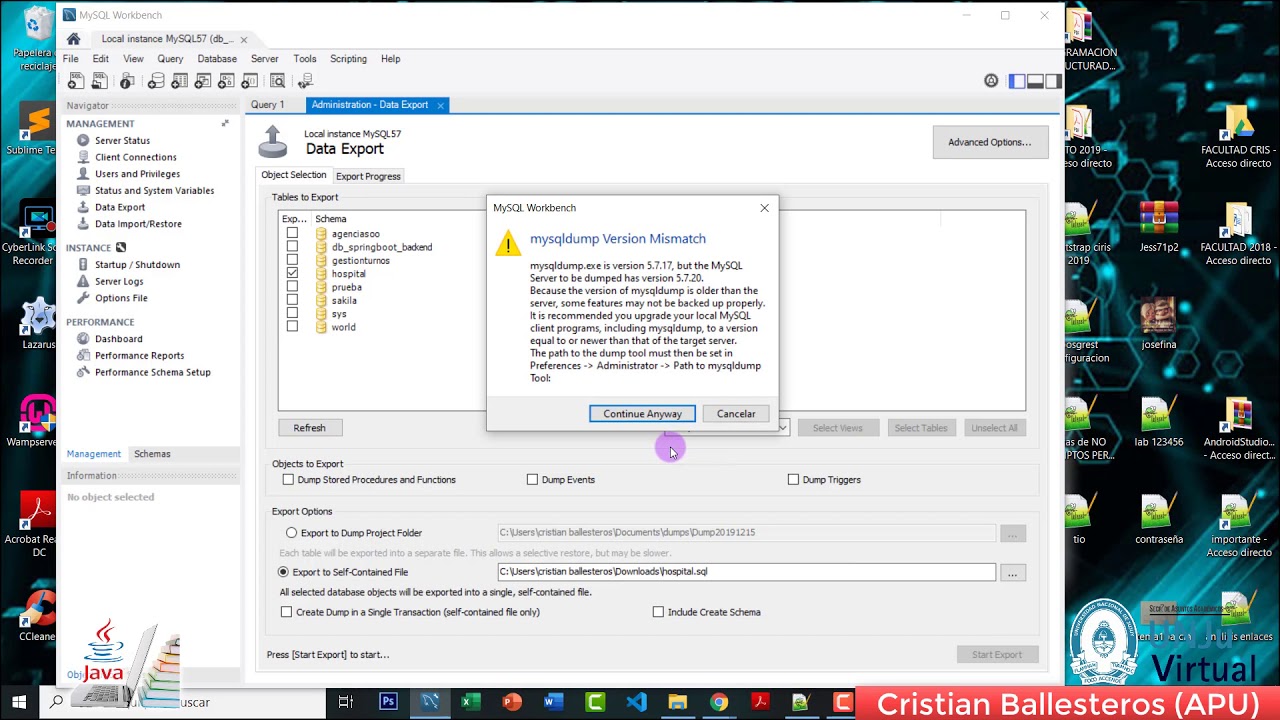This screenshot has width=1280, height=720.
Task: Click the Create New View toolbar icon
Action: tap(200, 80)
